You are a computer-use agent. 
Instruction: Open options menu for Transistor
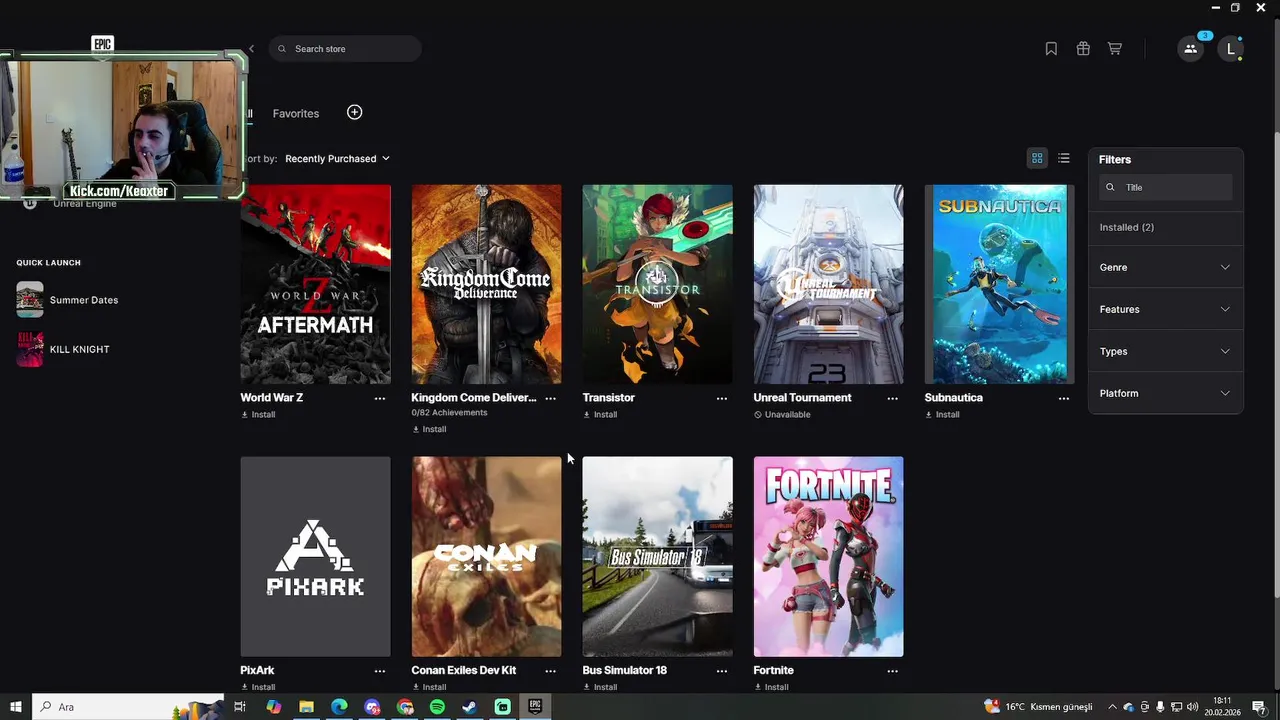coord(722,398)
